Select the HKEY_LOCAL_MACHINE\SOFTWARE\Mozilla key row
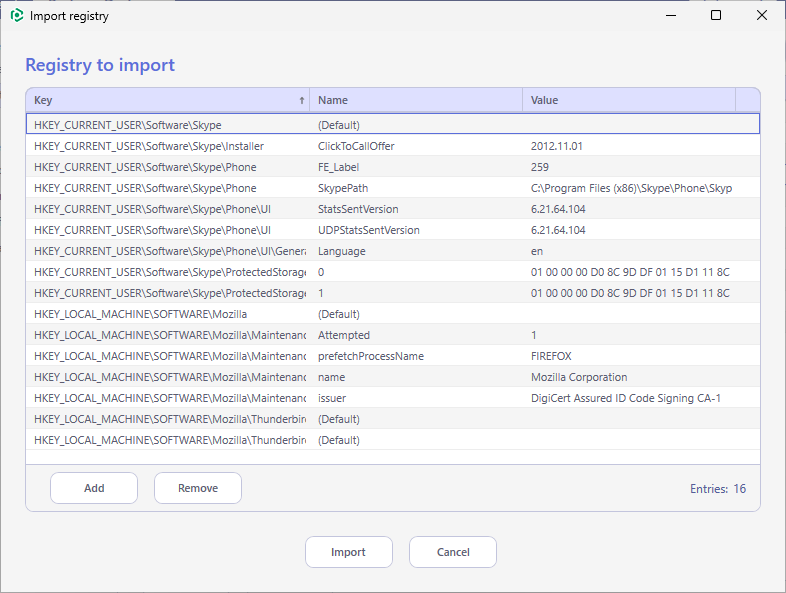This screenshot has height=593, width=786. point(393,314)
